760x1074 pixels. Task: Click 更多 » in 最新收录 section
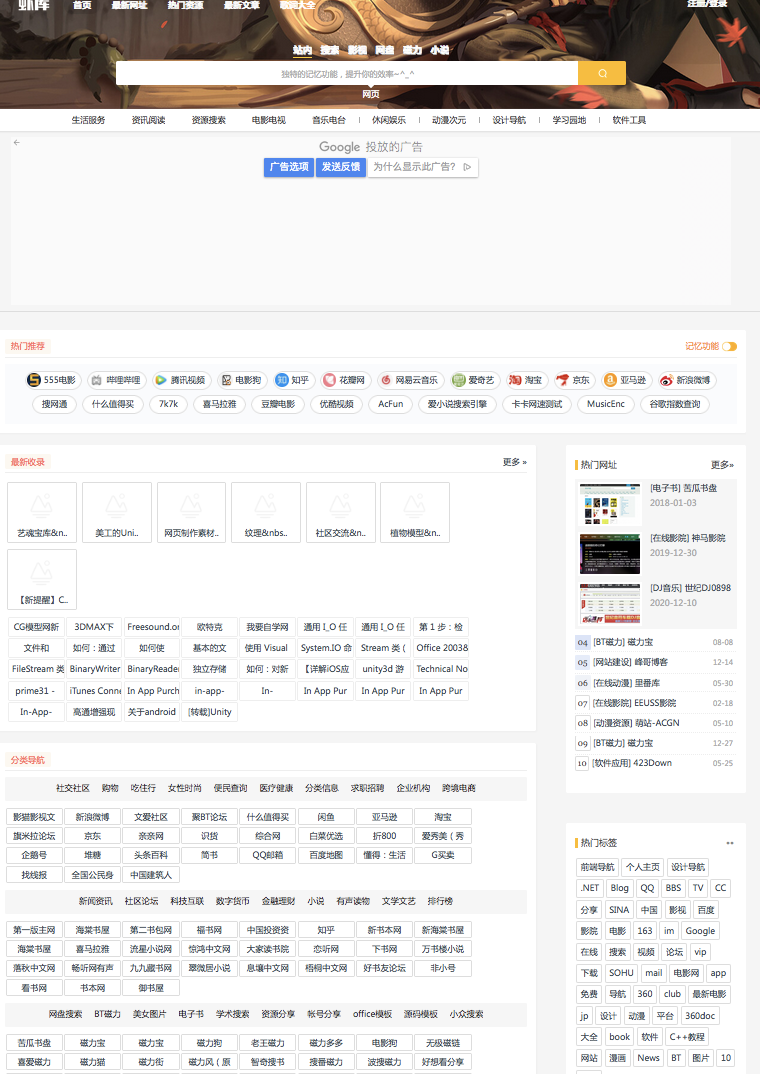tap(515, 462)
